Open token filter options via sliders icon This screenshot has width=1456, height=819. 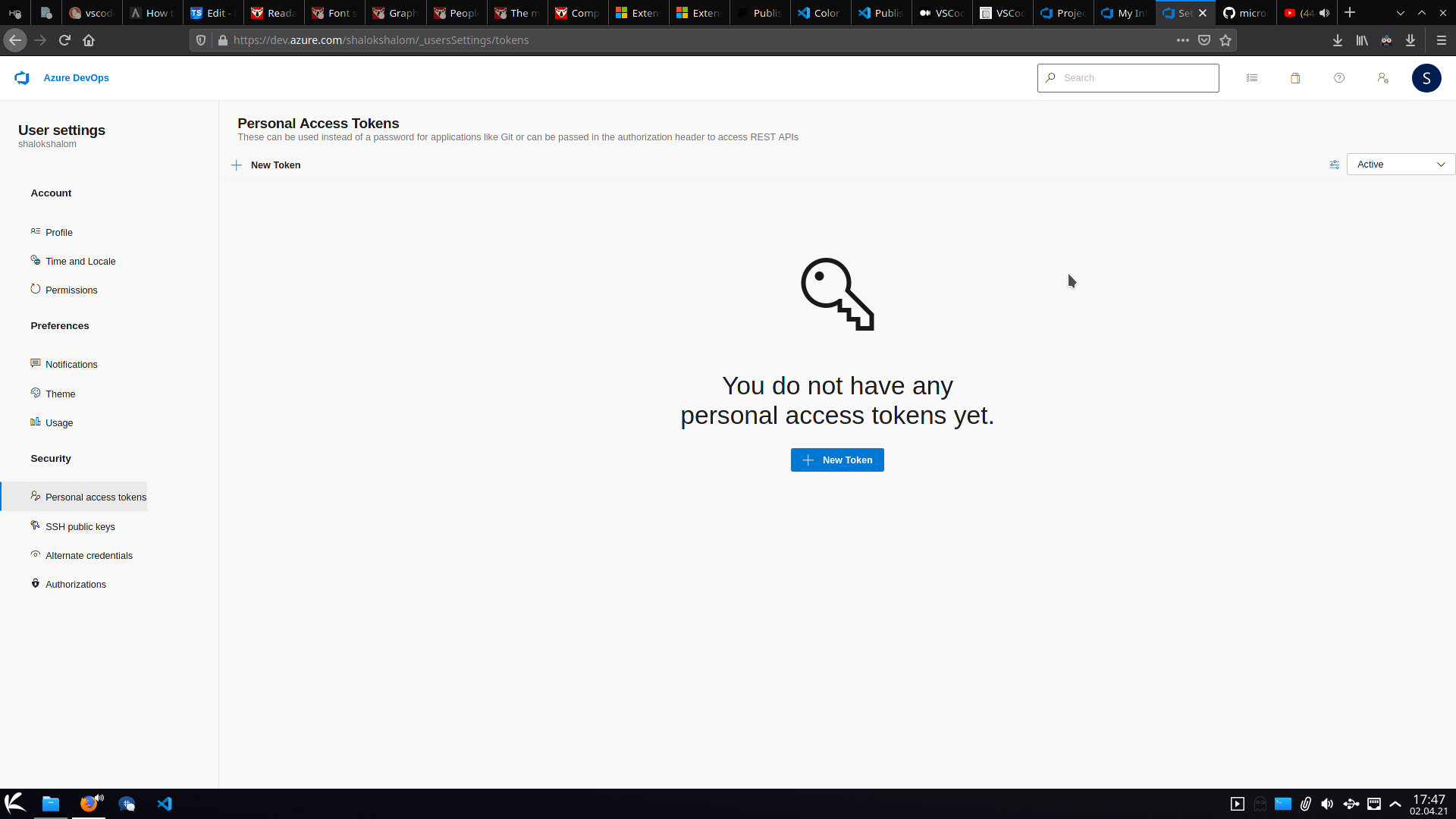click(1335, 165)
